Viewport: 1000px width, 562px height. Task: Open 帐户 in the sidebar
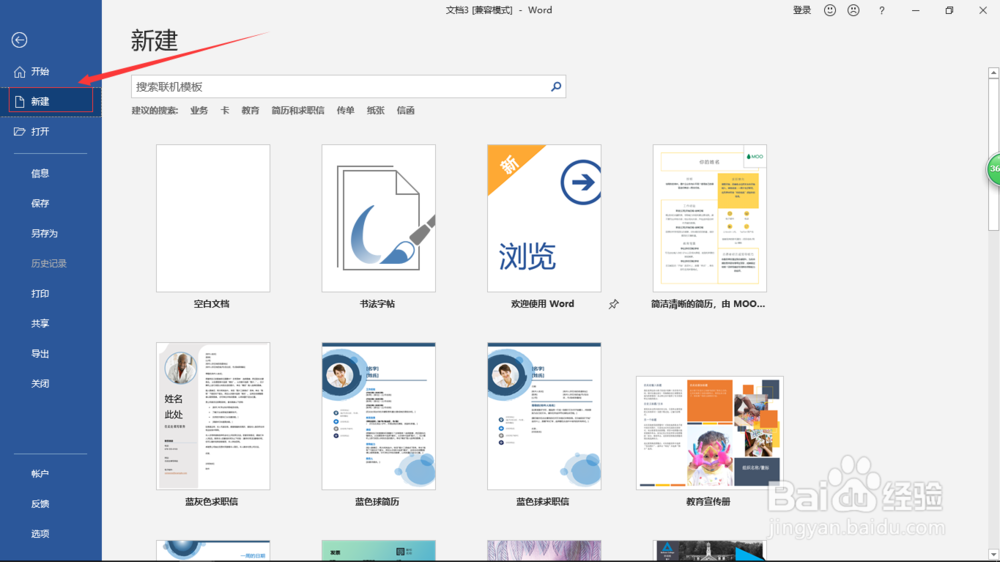40,474
